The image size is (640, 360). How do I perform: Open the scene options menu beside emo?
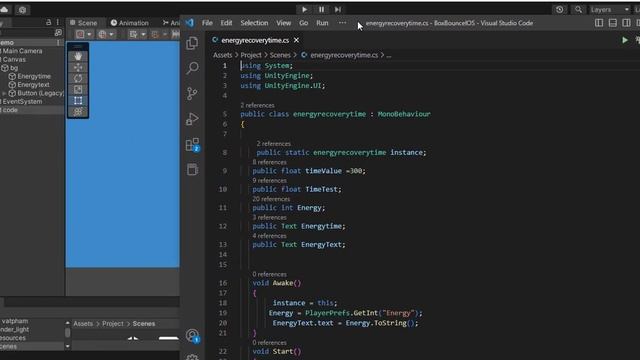(x=58, y=42)
